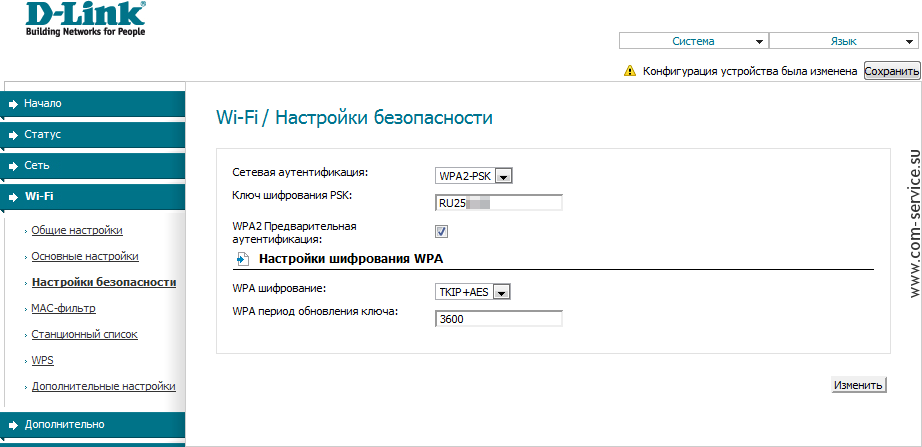Toggle WPA2 pre-authentication checkbox
Image resolution: width=922 pixels, height=447 pixels.
point(441,232)
